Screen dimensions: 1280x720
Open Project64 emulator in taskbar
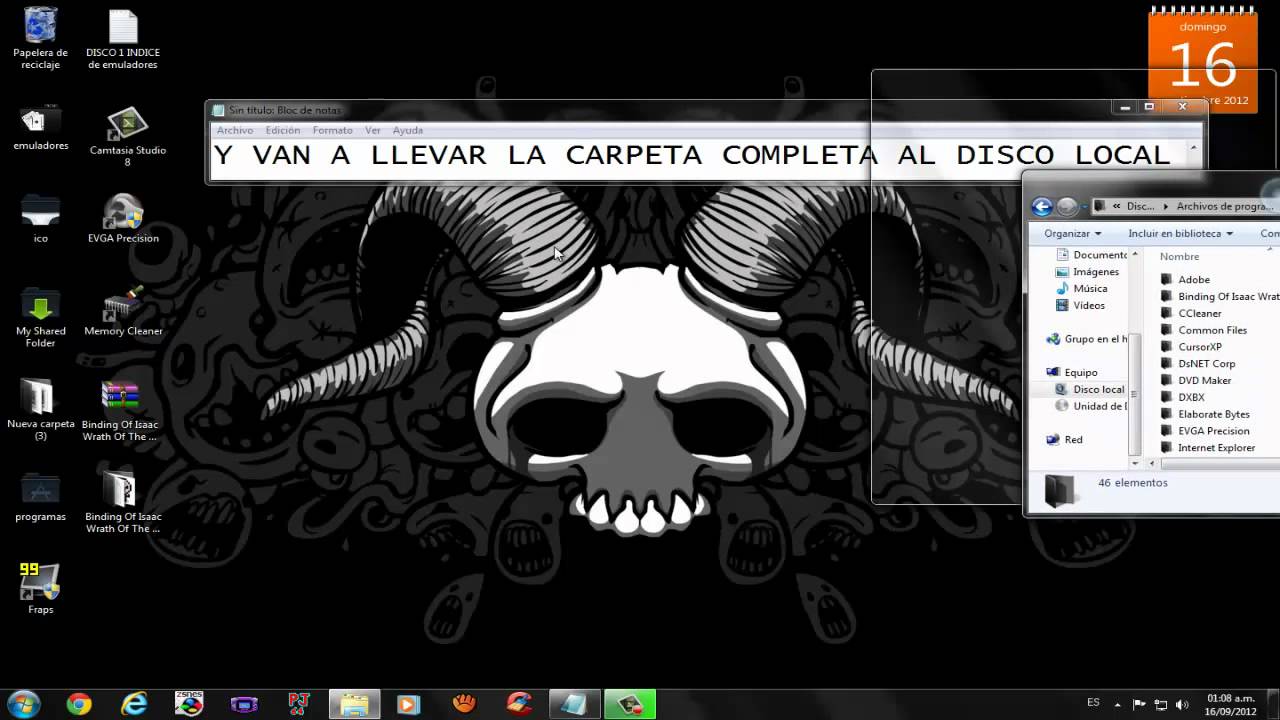point(298,704)
